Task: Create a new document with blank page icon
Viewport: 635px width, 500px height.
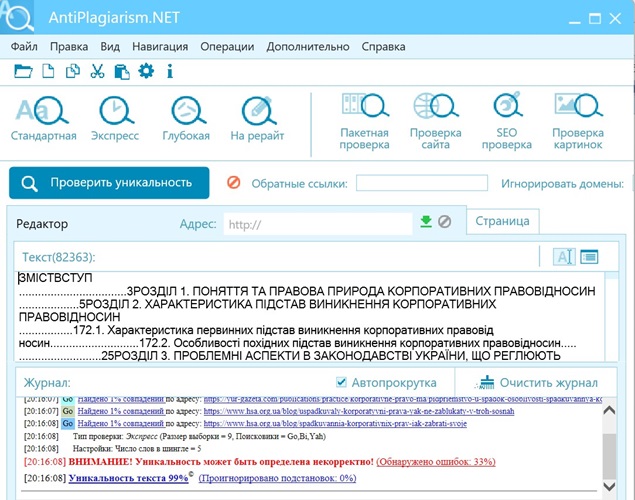Action: [x=49, y=71]
